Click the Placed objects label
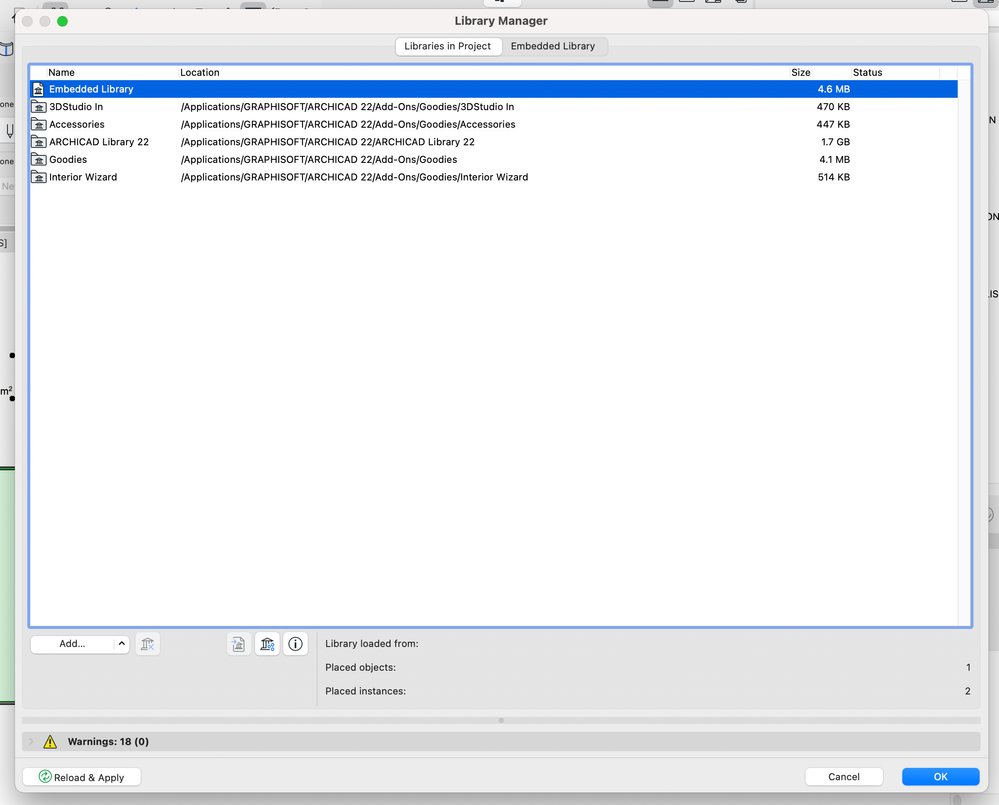 [x=360, y=667]
